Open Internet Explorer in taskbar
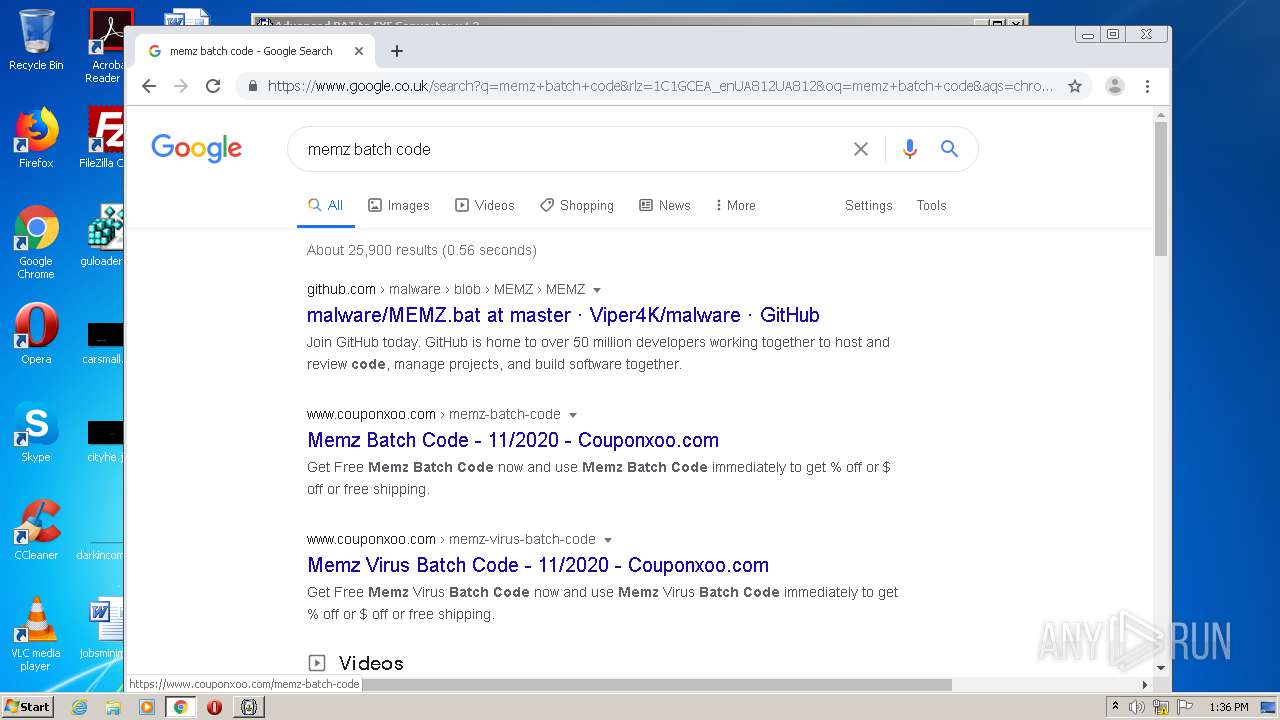This screenshot has height=720, width=1280. (x=79, y=707)
